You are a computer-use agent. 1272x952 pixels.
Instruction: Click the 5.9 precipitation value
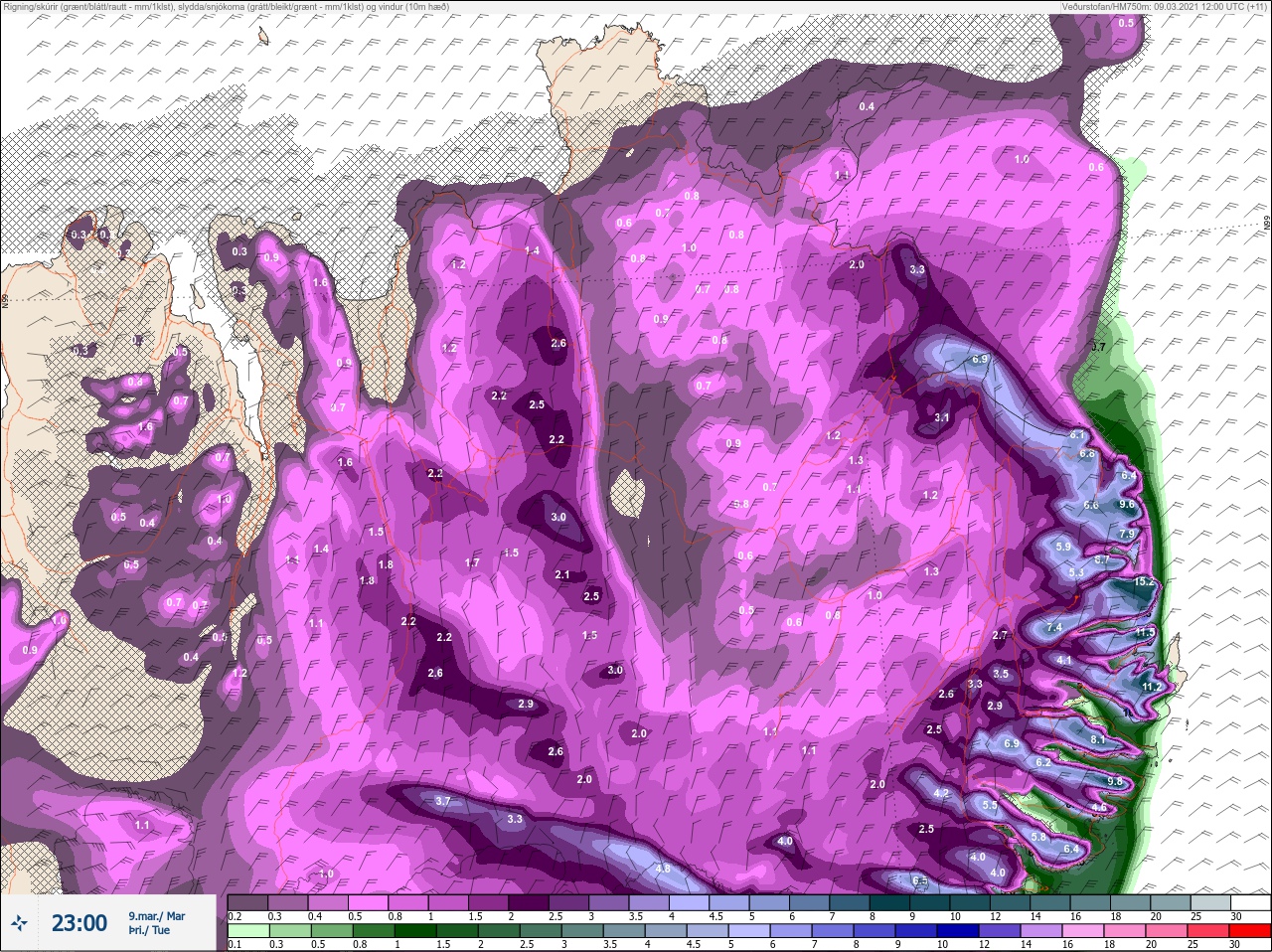(1063, 547)
